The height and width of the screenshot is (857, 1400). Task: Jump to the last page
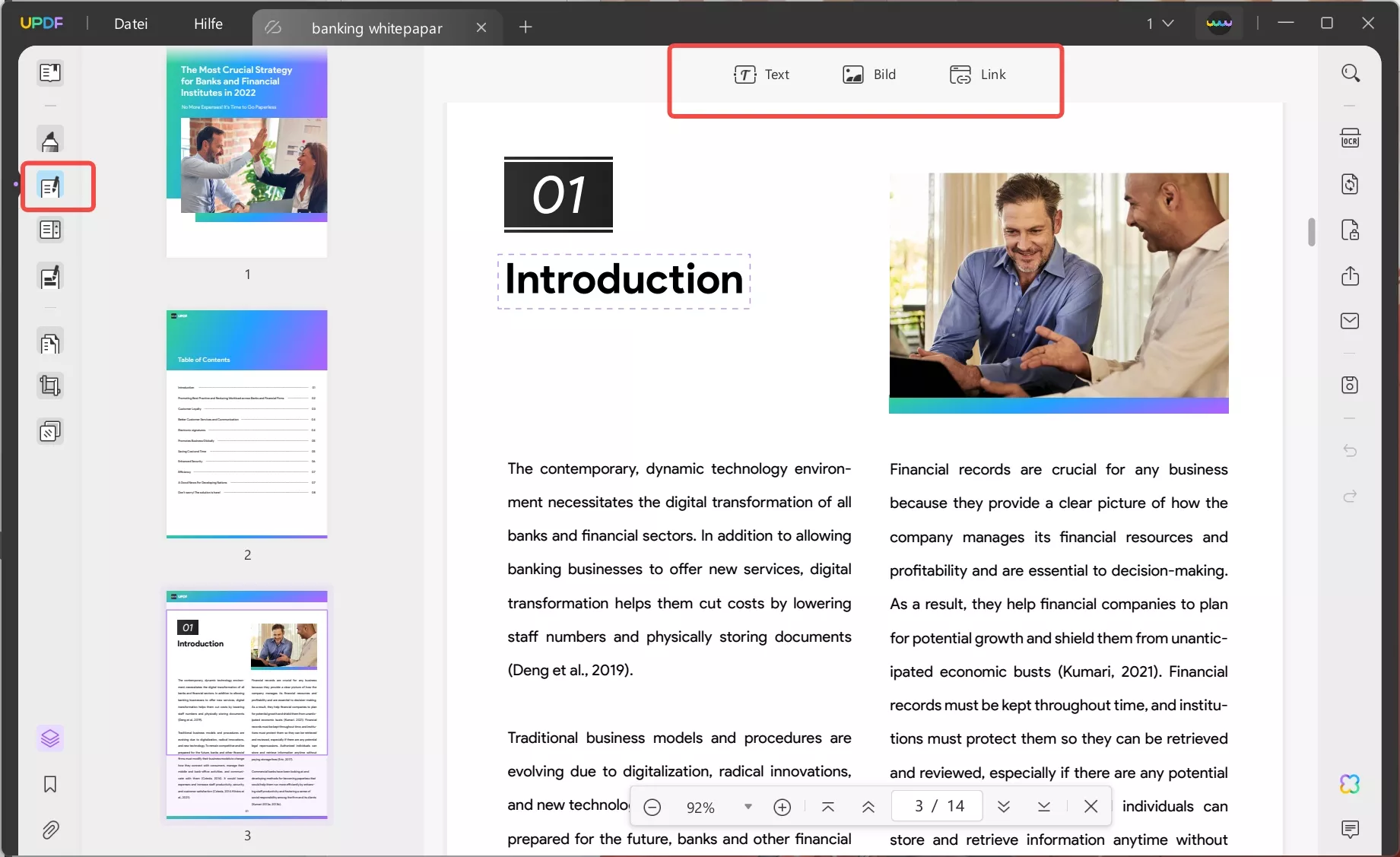[1044, 807]
